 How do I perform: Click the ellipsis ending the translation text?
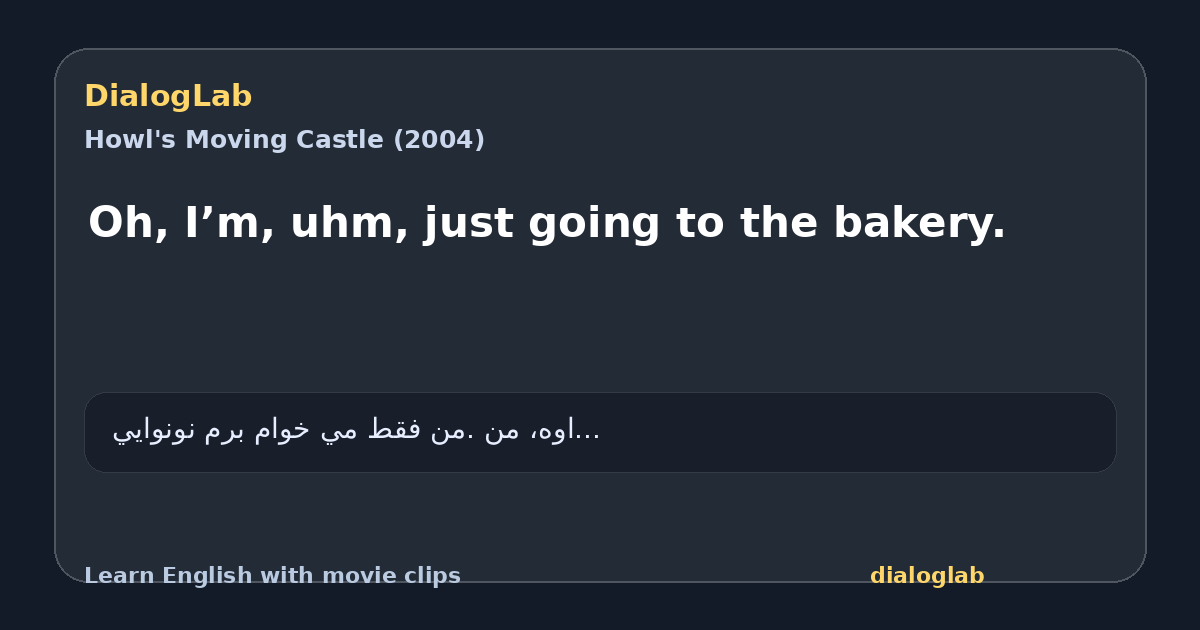tap(590, 433)
